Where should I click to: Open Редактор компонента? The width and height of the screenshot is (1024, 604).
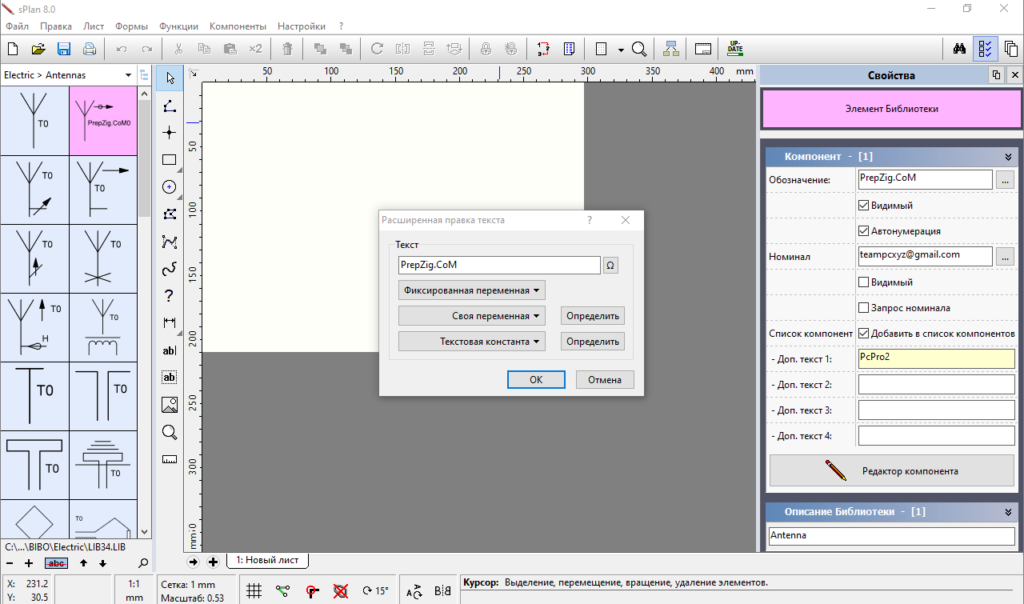891,470
